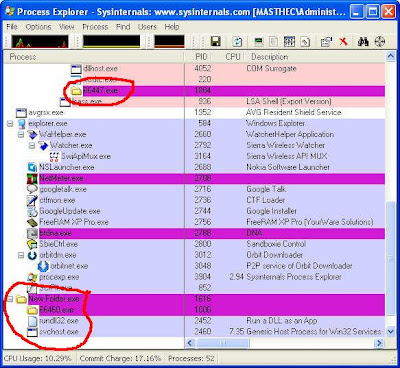
Task: Collapse the Watcher.exe tree node
Action: click(x=32, y=146)
